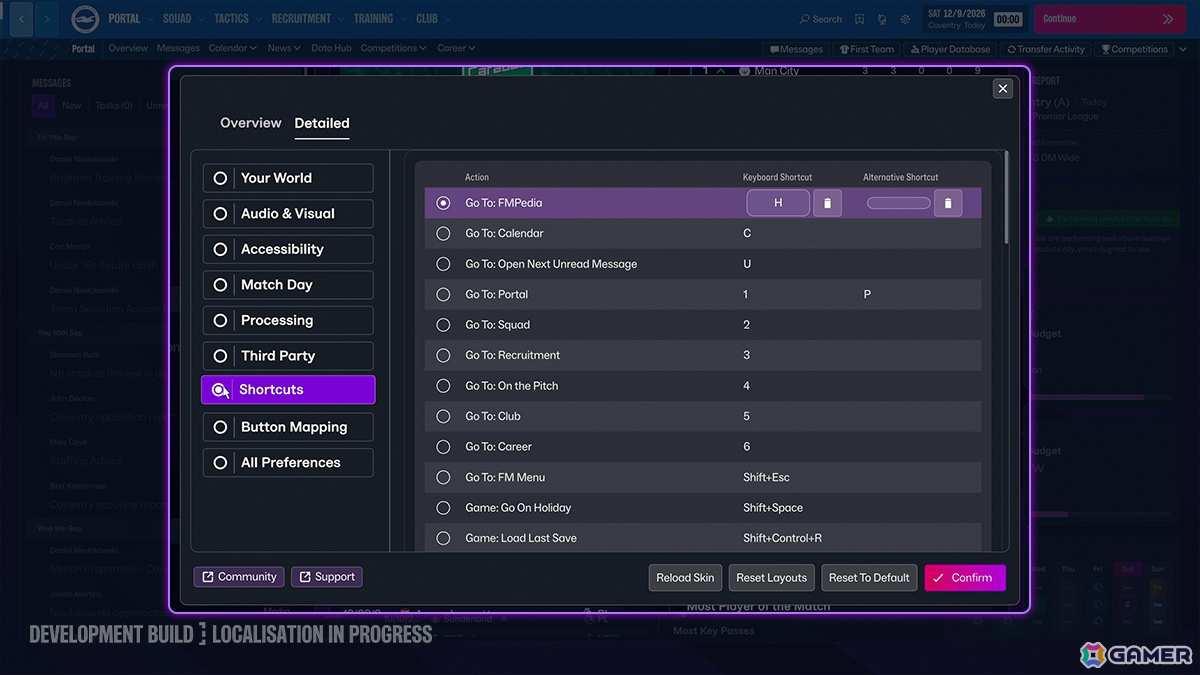The width and height of the screenshot is (1200, 675).
Task: Click the Keyboard Shortcut column header
Action: click(777, 177)
